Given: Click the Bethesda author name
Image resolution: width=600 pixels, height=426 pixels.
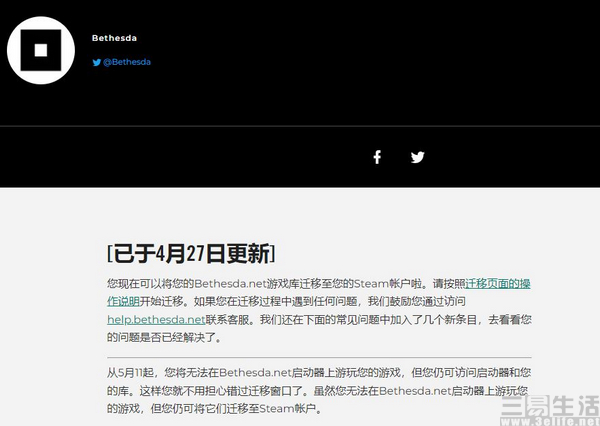Looking at the screenshot, I should (x=114, y=38).
